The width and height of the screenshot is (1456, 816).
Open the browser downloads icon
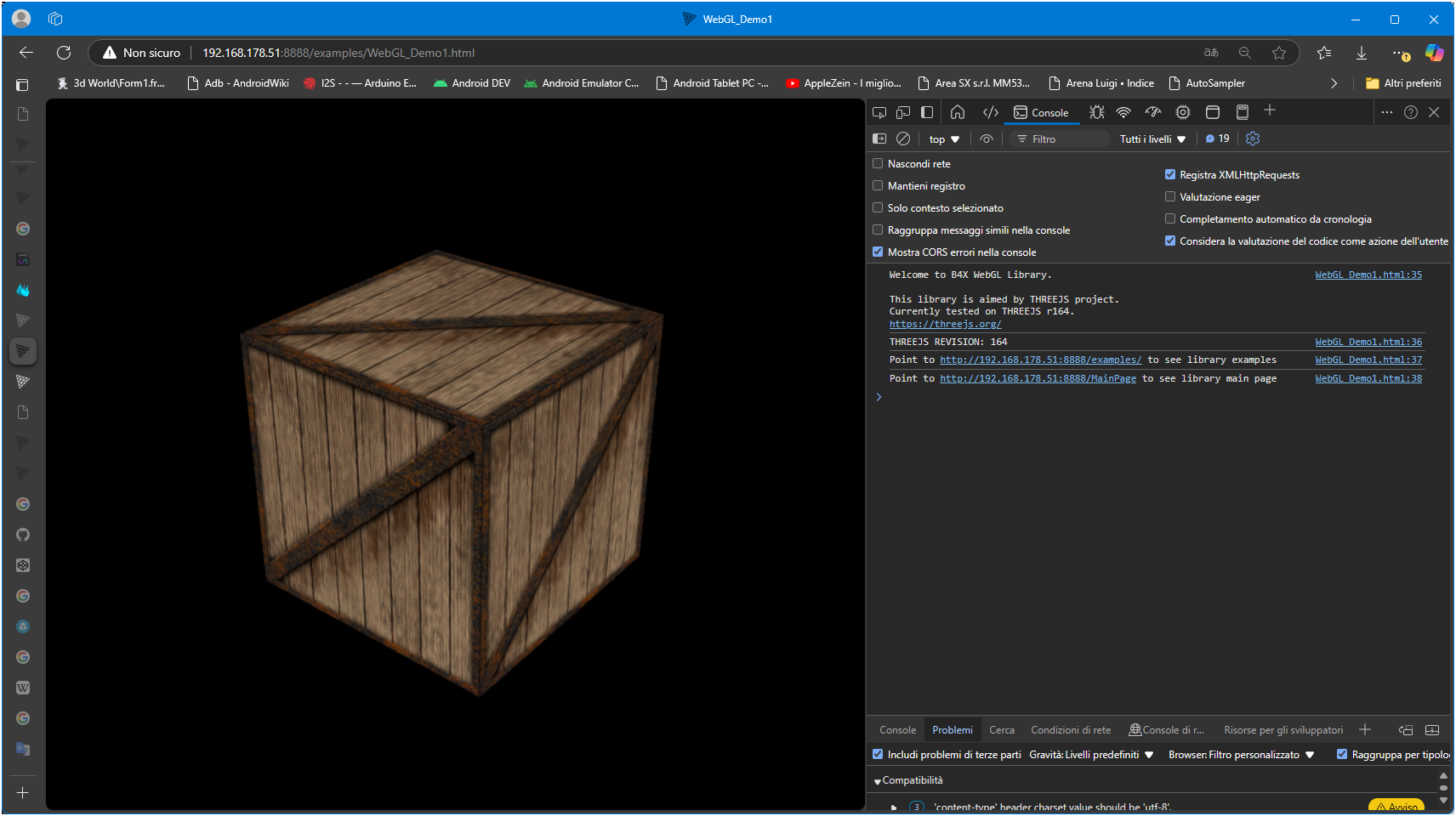point(1362,53)
